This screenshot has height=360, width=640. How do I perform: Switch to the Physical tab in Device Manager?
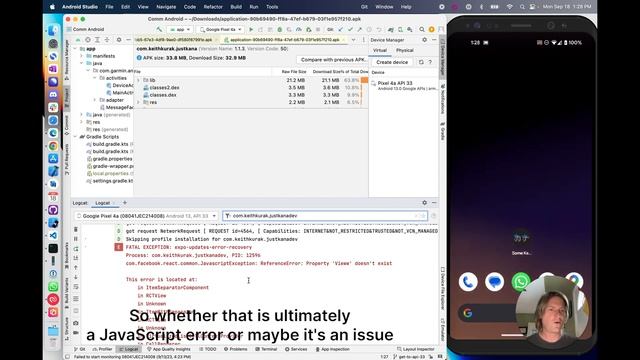[404, 50]
